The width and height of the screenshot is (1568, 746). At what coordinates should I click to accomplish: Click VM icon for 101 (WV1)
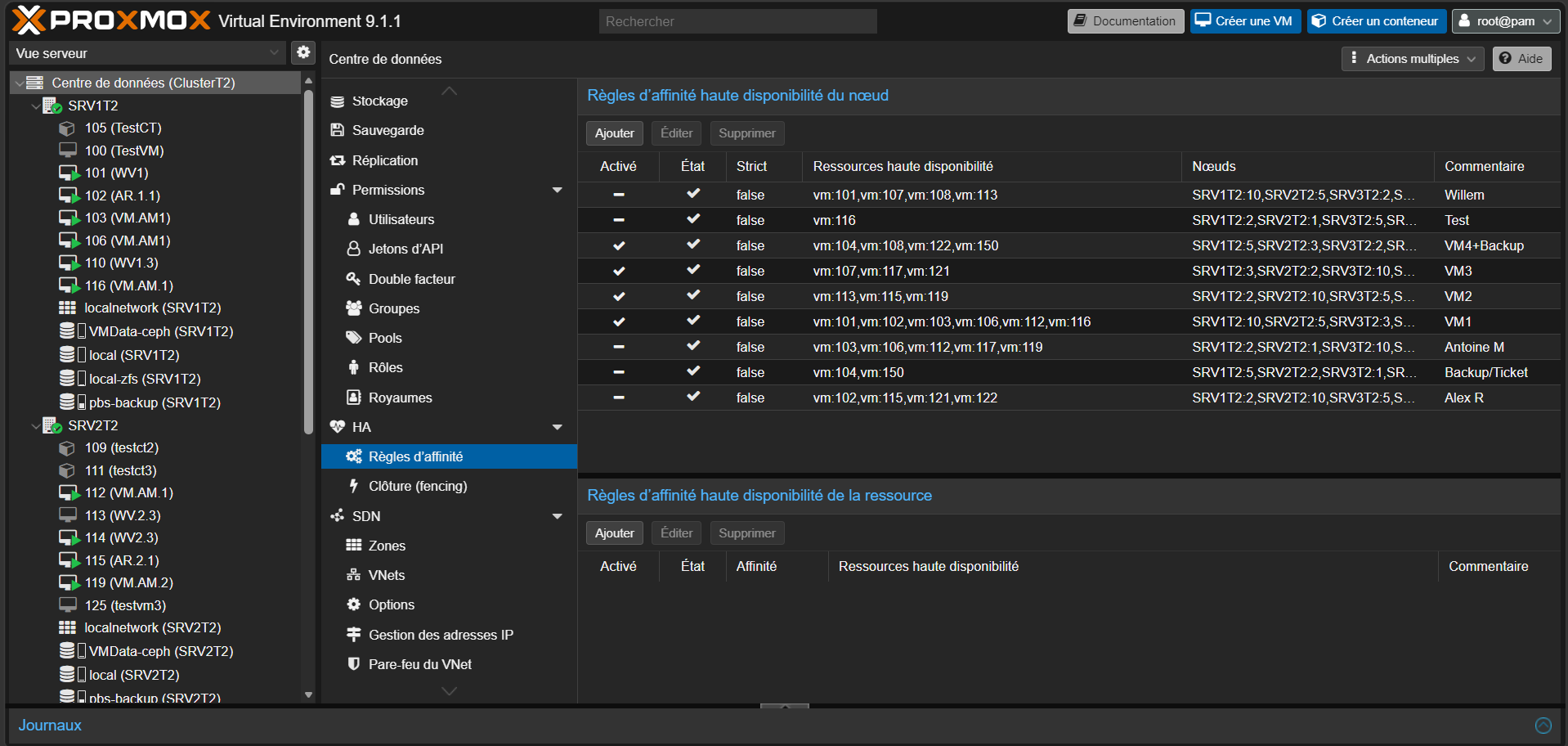pyautogui.click(x=69, y=173)
